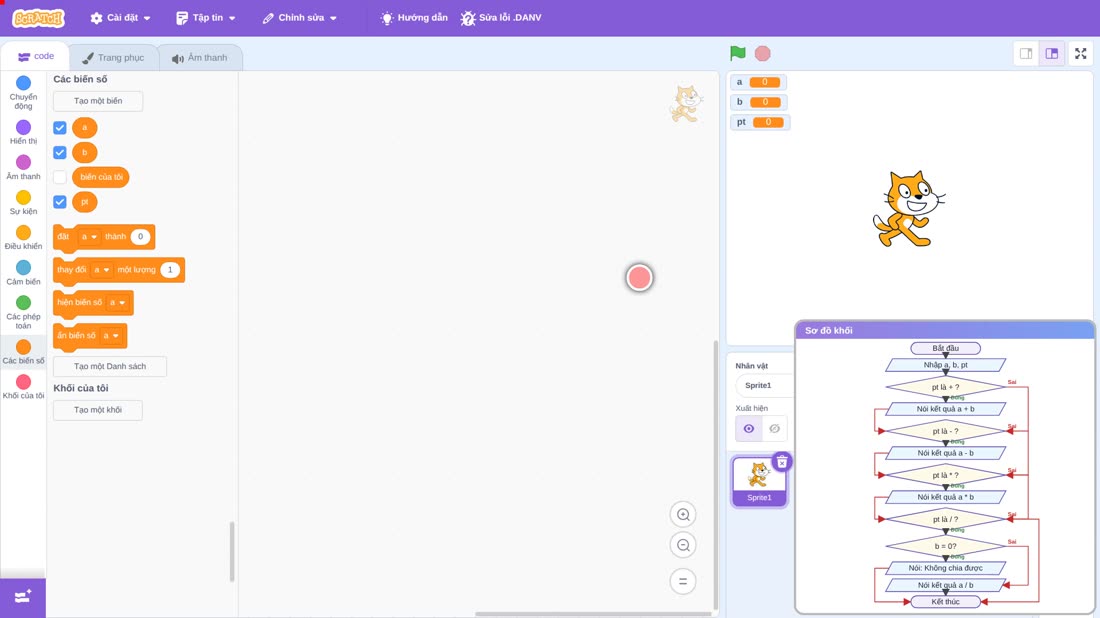Select the Hiển thị block category
This screenshot has width=1100, height=618.
tap(23, 132)
